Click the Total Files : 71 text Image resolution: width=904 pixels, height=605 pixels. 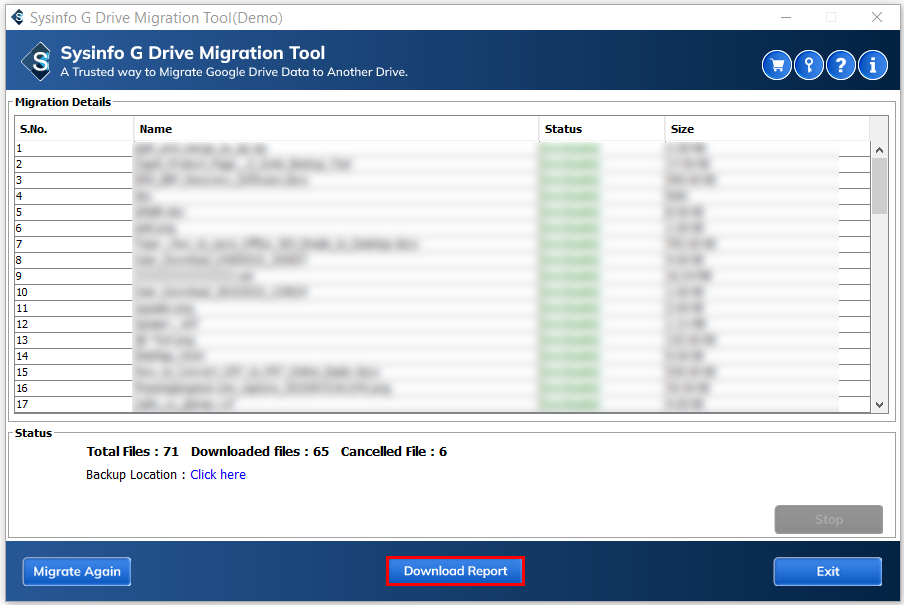click(133, 452)
